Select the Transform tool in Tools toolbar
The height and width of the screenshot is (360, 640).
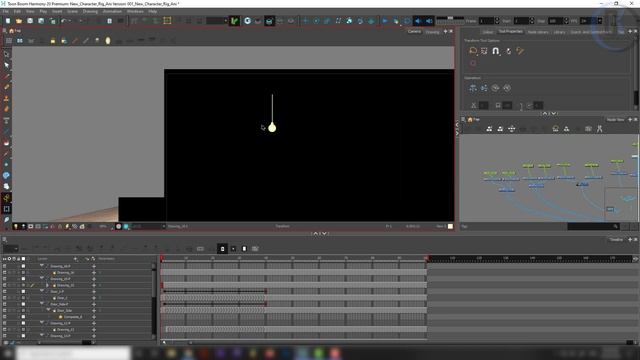point(7,54)
